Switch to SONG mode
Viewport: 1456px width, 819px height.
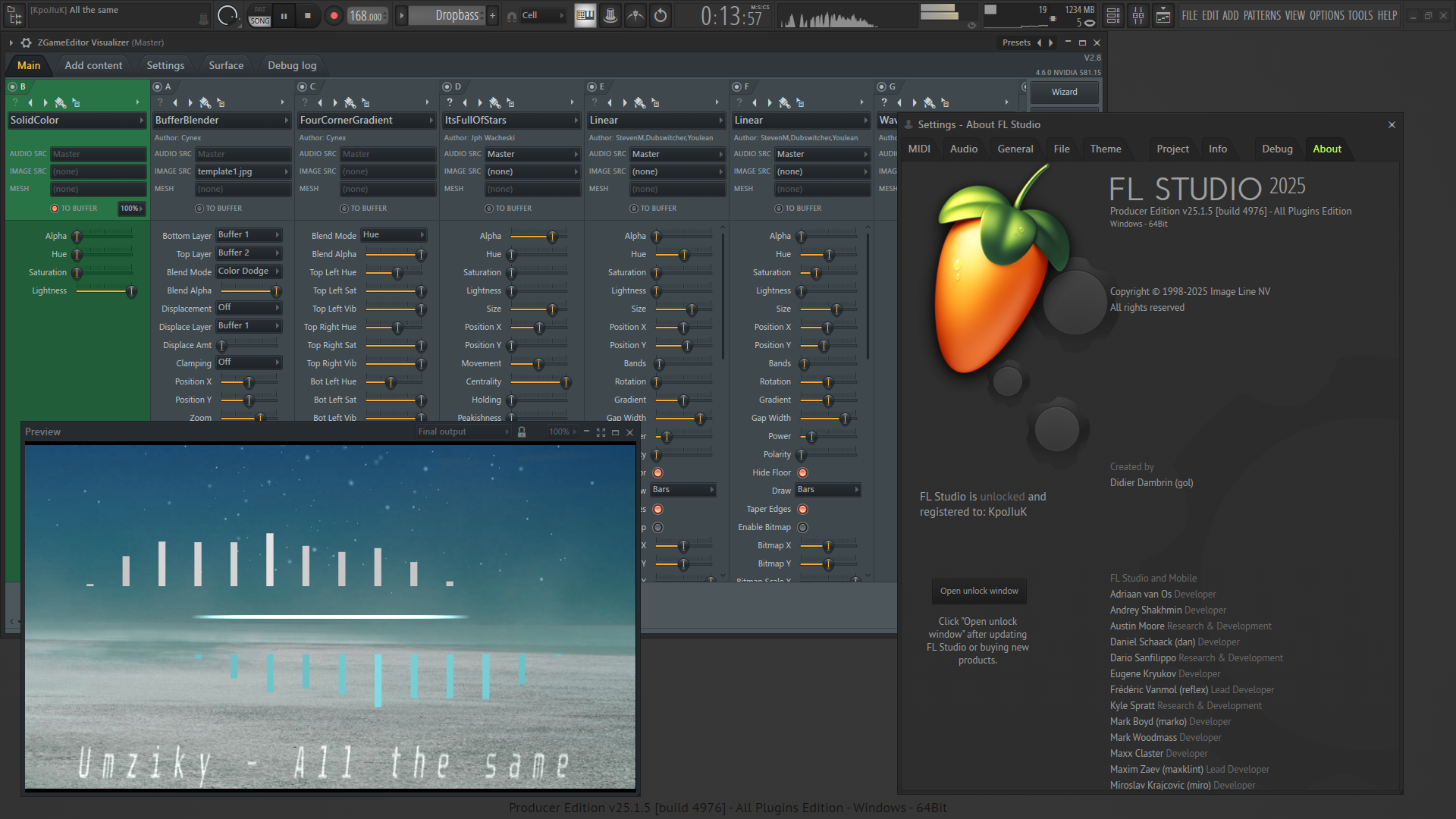[260, 20]
